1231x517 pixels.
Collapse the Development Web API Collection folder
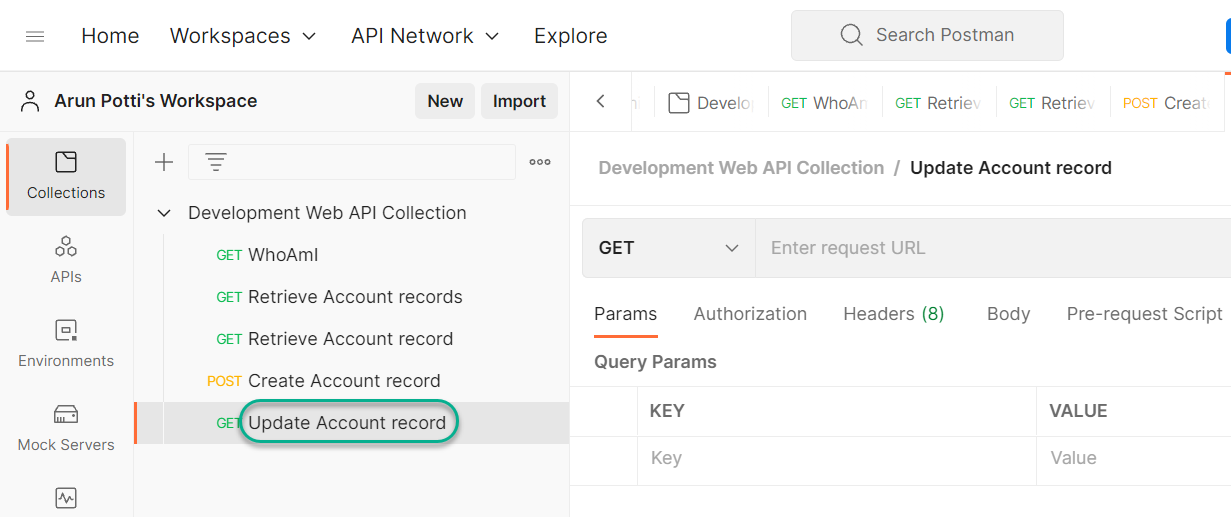click(x=164, y=213)
